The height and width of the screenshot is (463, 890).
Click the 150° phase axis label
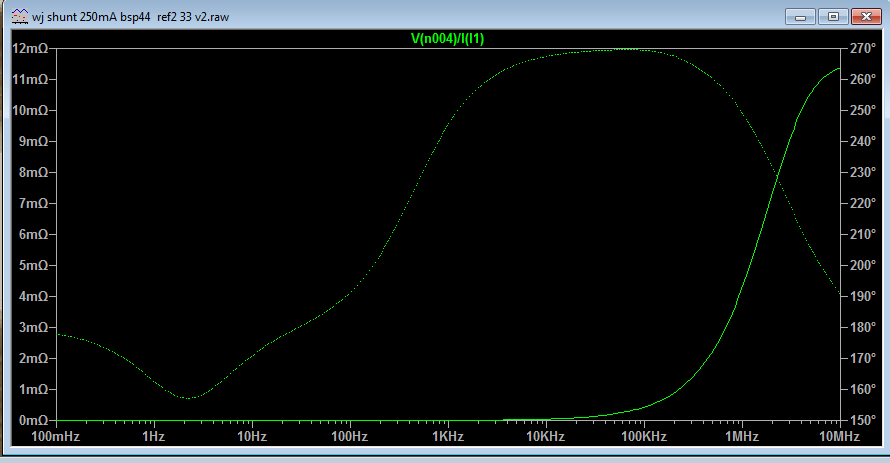coord(863,420)
